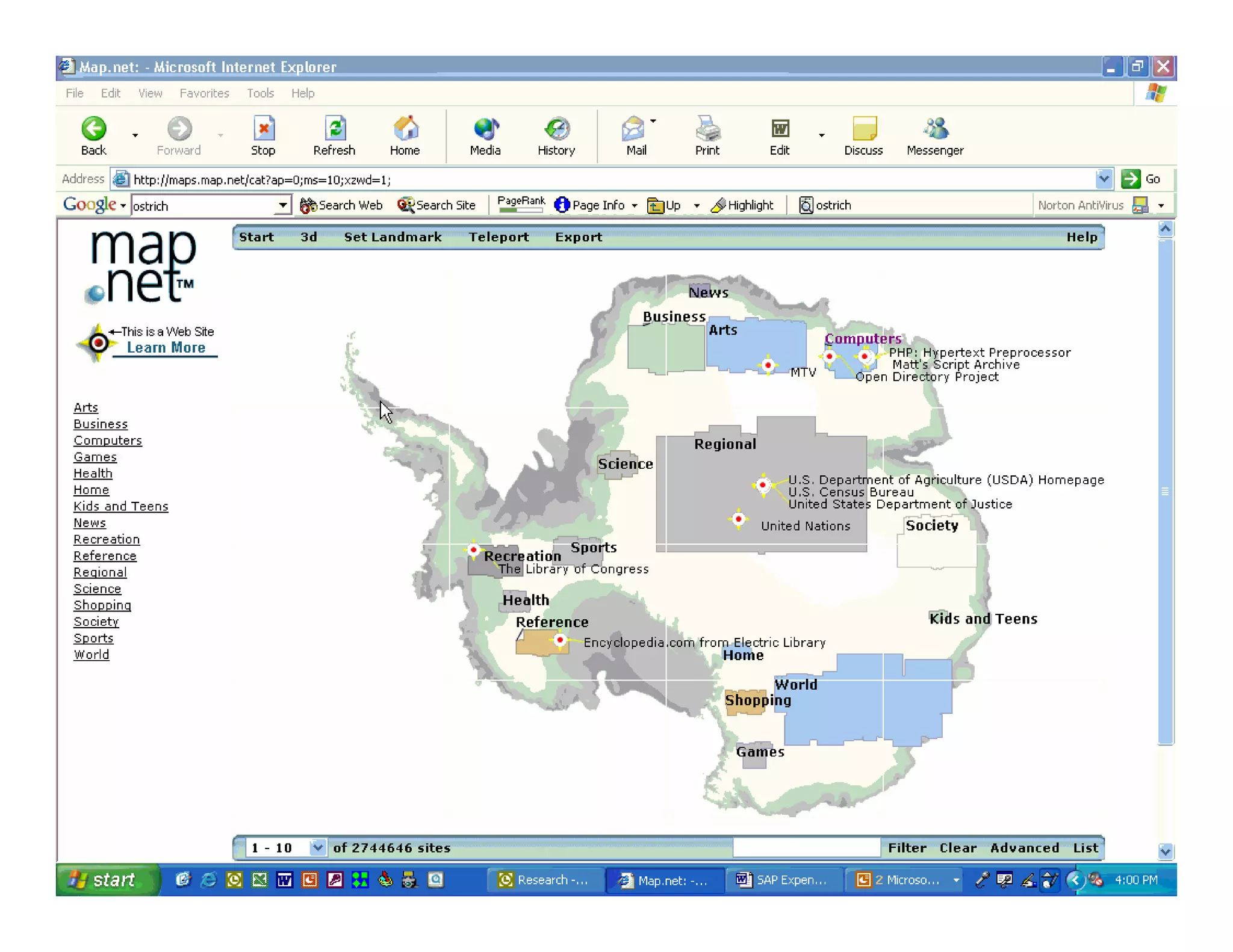The width and height of the screenshot is (1233, 952).
Task: Click the vertical scrollbar thumb
Action: [x=1165, y=491]
